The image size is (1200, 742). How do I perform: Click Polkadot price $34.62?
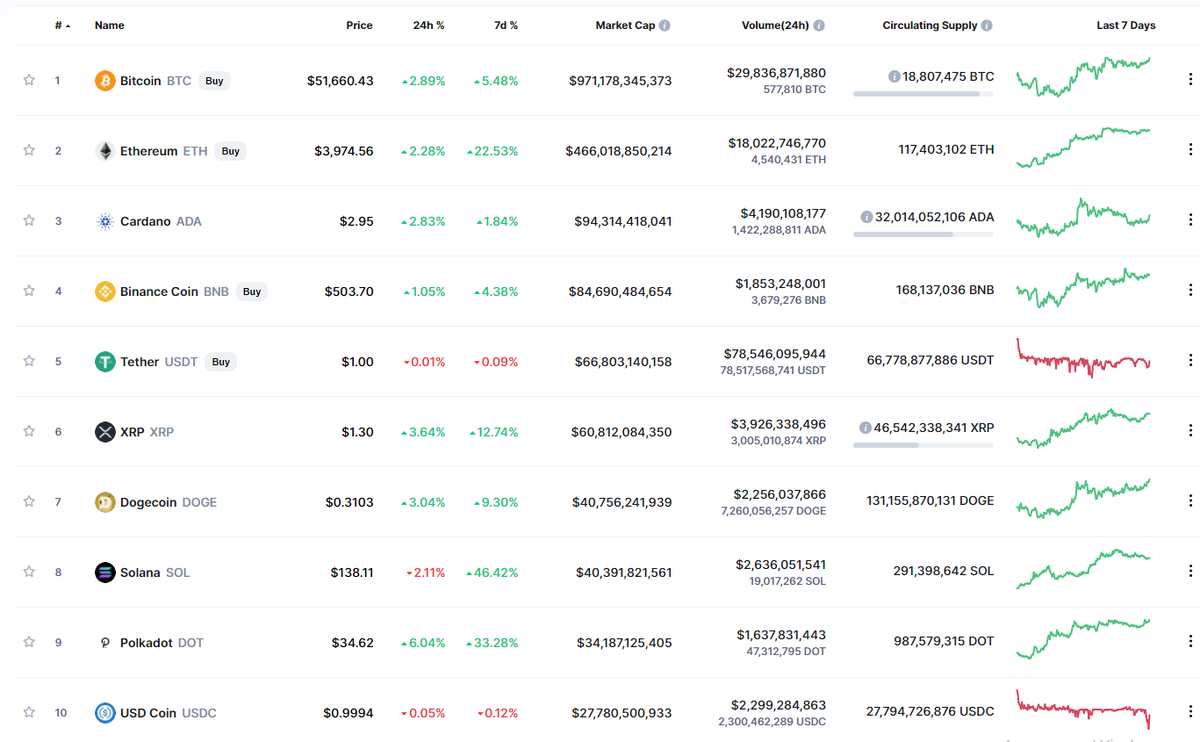353,643
